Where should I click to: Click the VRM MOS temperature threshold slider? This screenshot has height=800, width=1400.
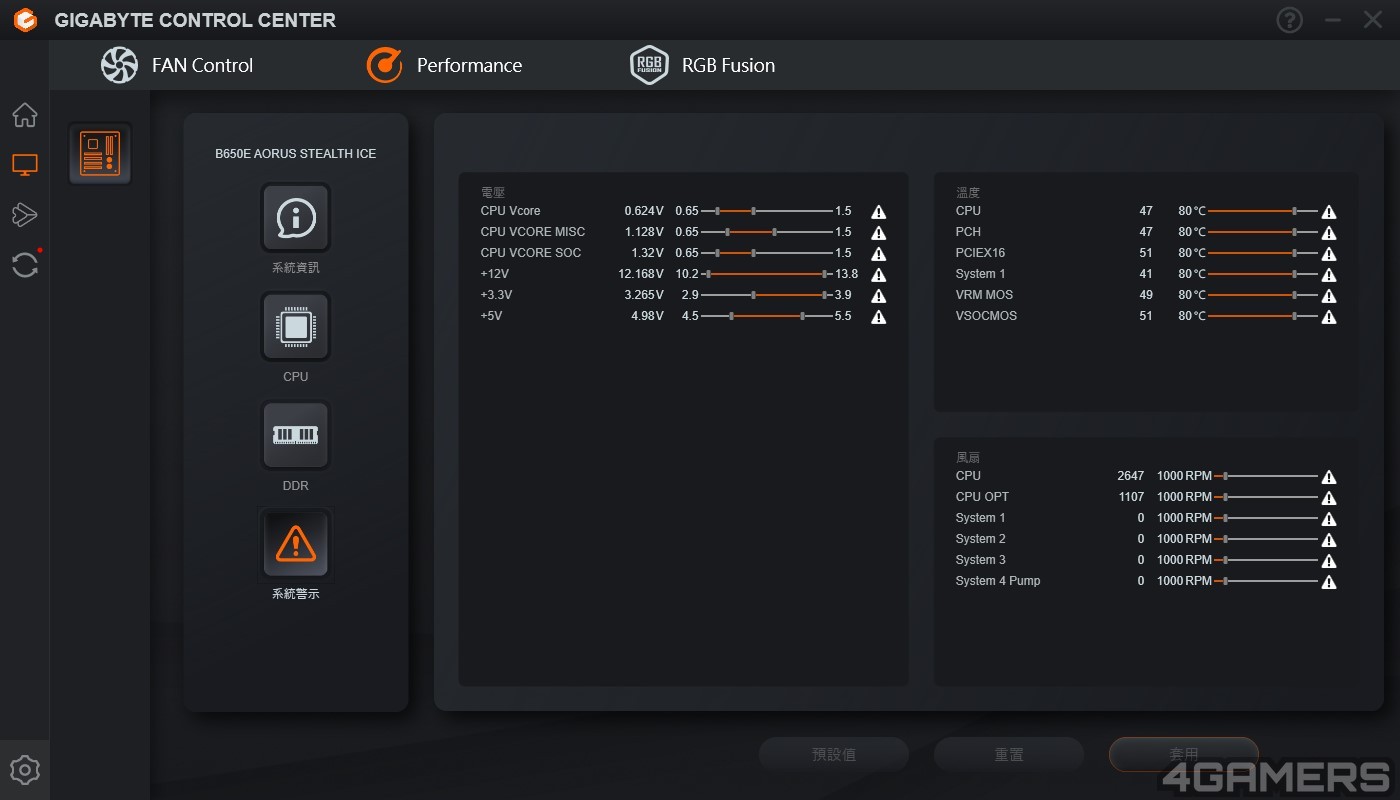tap(1263, 295)
